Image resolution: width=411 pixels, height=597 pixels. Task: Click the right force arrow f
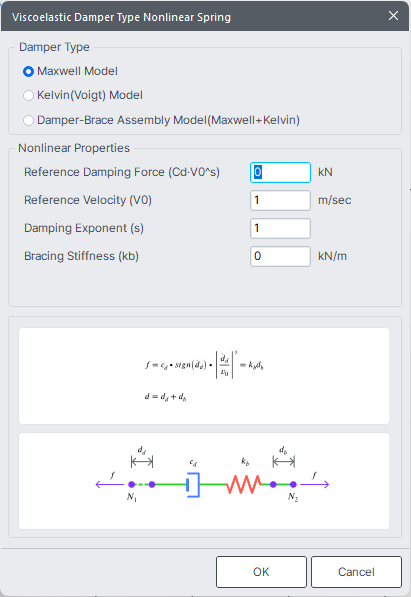tap(315, 484)
